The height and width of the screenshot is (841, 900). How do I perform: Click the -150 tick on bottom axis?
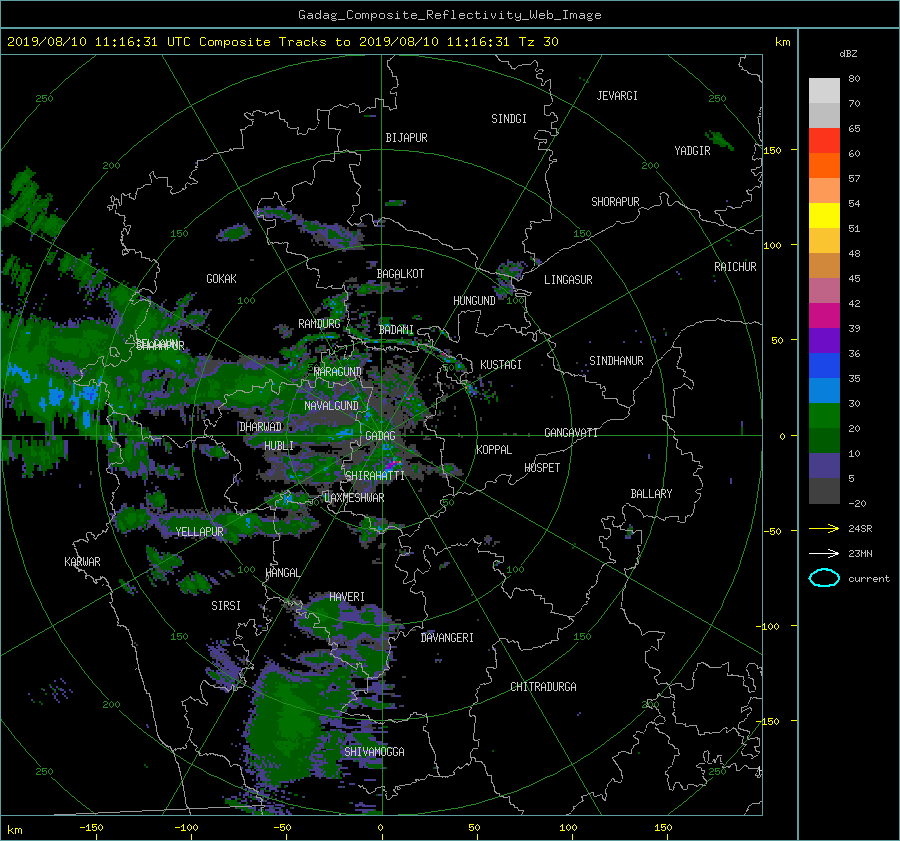click(x=91, y=828)
